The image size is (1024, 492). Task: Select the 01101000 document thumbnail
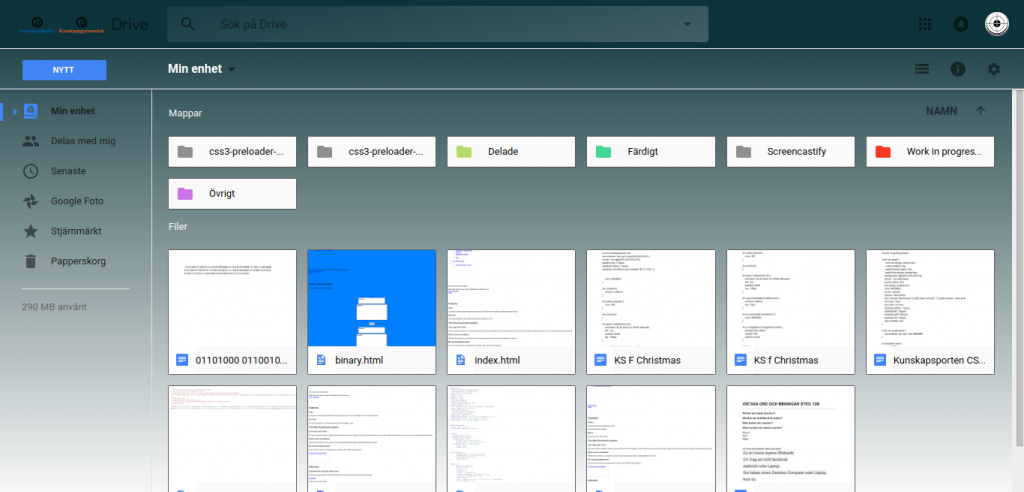point(232,298)
